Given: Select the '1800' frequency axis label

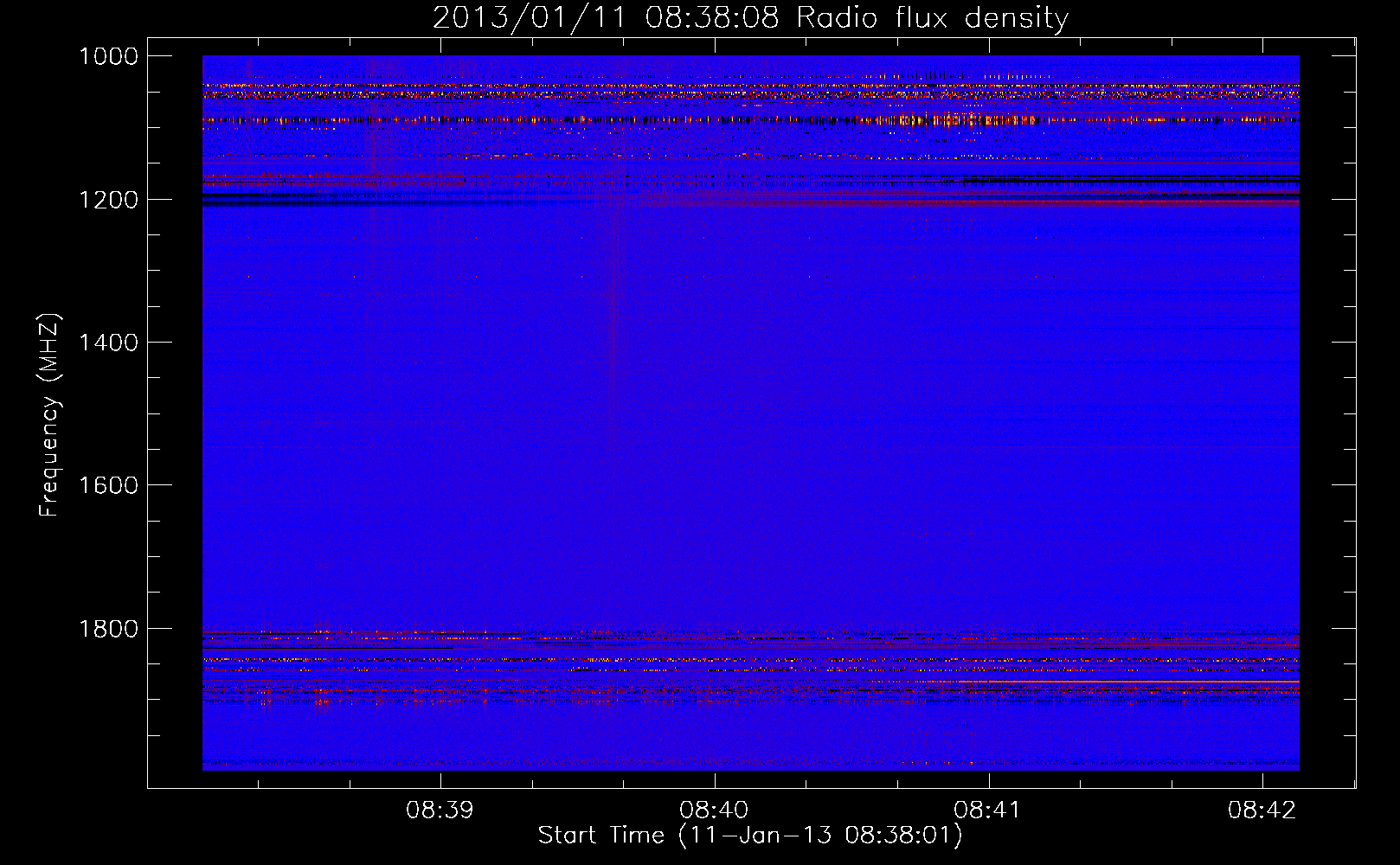Looking at the screenshot, I should coord(108,629).
